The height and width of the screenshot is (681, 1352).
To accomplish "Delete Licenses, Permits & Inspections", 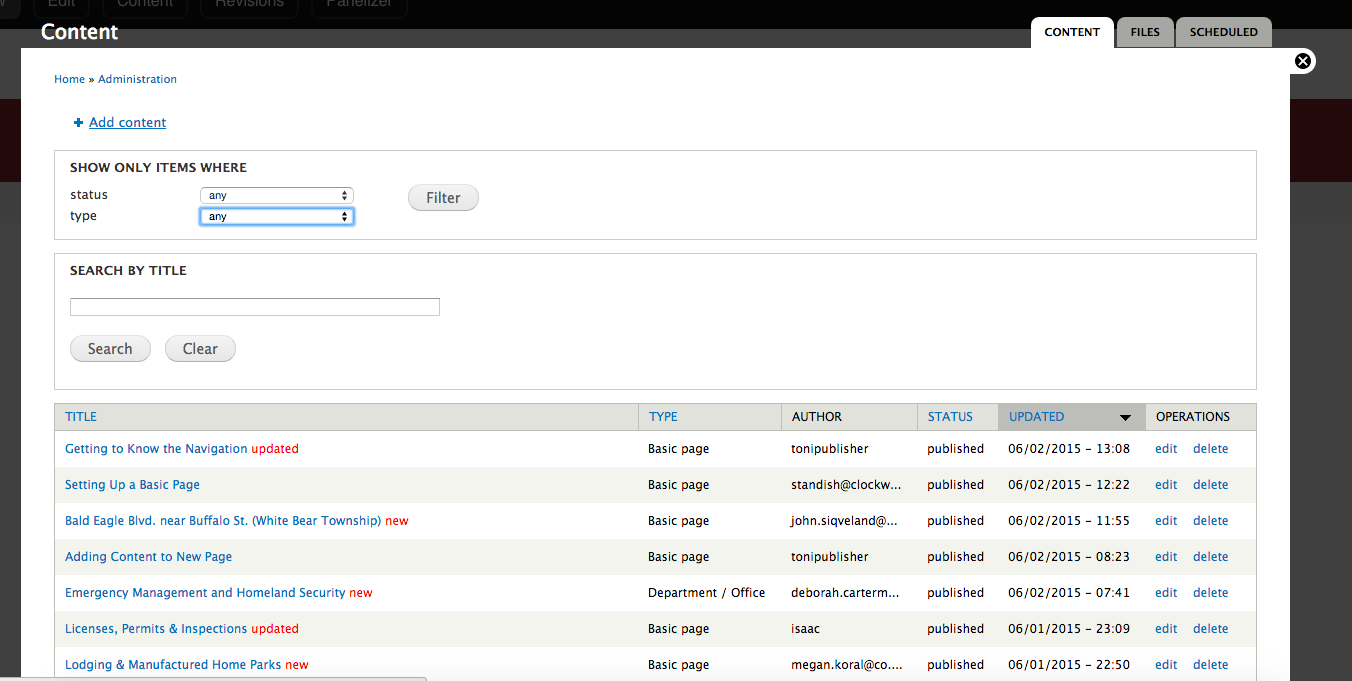I will click(1210, 629).
